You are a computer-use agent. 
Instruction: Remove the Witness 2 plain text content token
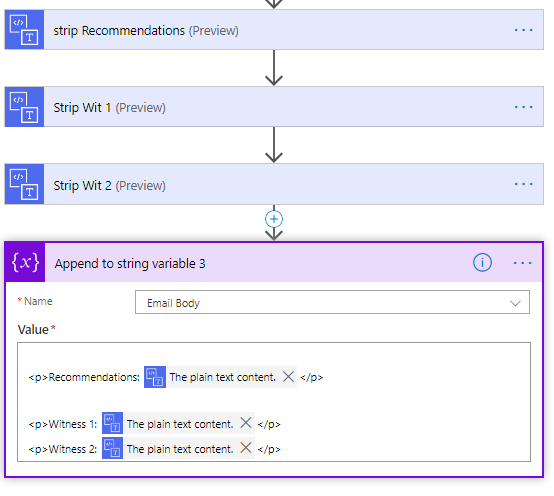(x=246, y=448)
